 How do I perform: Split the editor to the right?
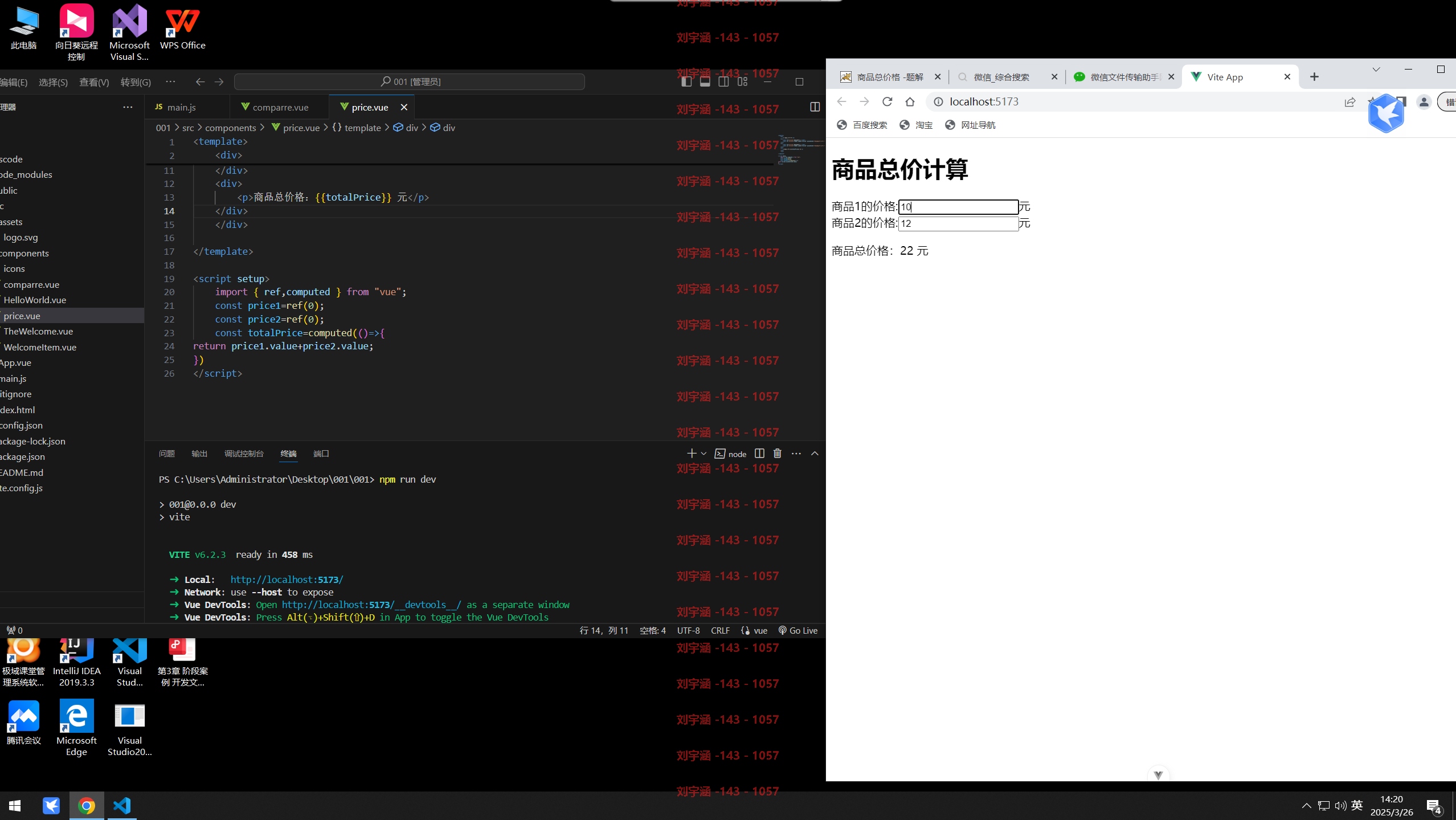815,107
